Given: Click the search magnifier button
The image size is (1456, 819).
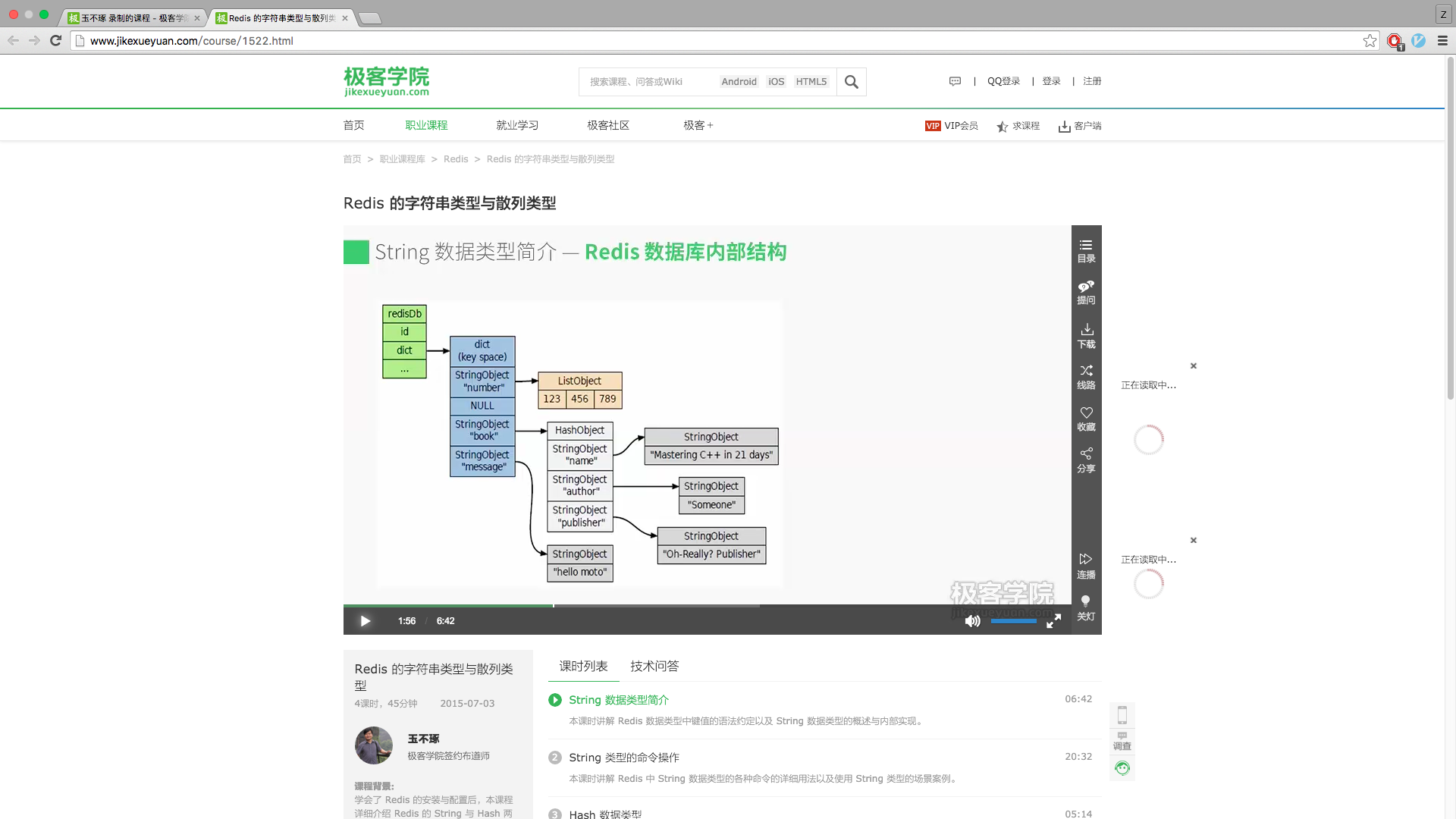Looking at the screenshot, I should click(x=851, y=82).
